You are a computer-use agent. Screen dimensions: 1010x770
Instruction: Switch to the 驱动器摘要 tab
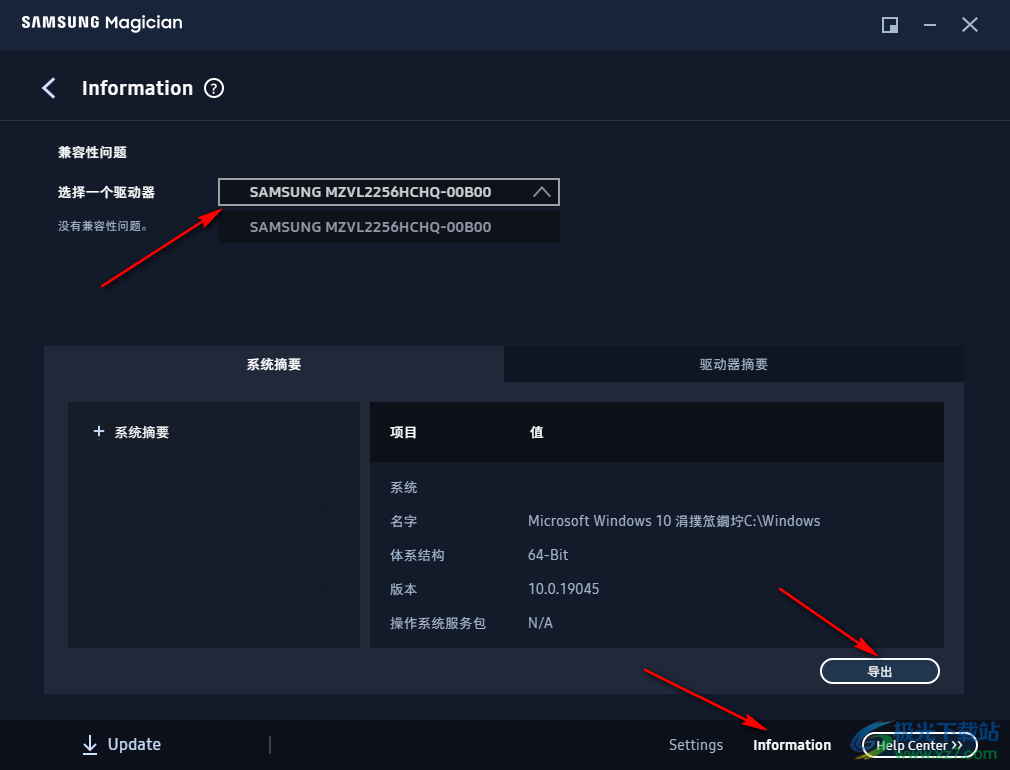point(734,364)
